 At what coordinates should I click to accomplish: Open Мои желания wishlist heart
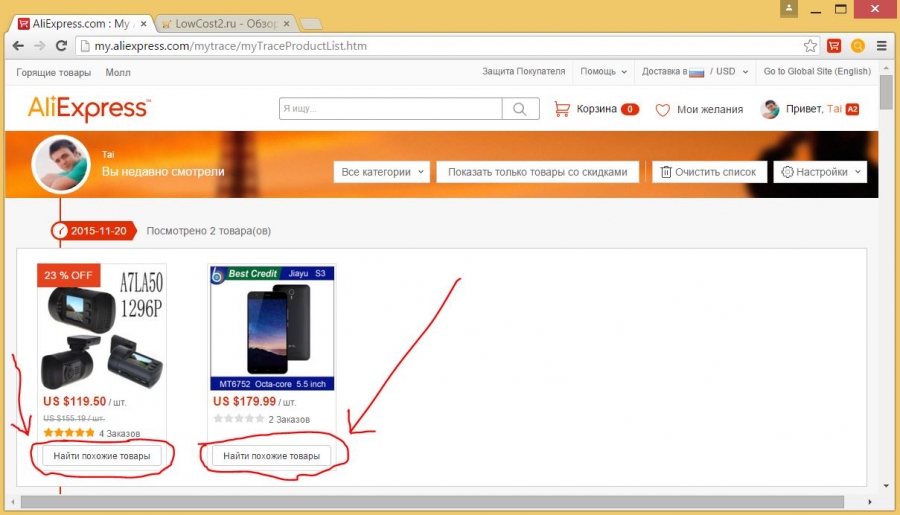pyautogui.click(x=699, y=110)
